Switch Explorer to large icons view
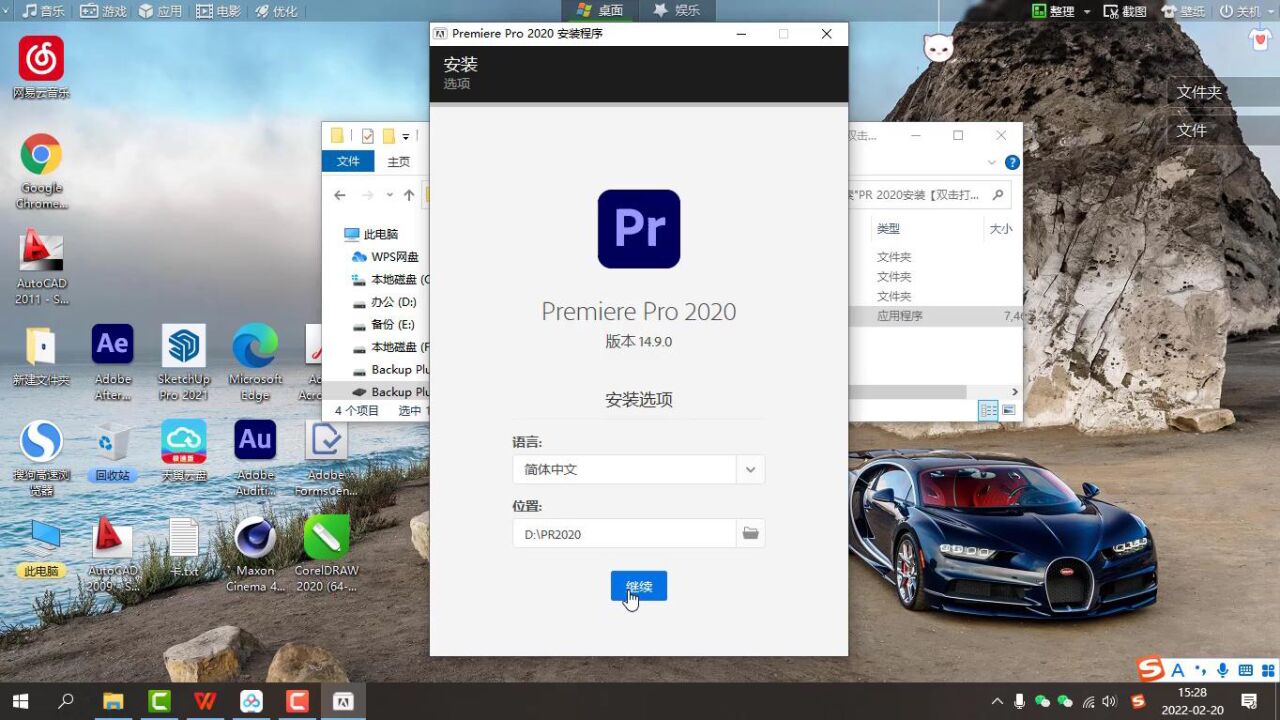 (1009, 410)
